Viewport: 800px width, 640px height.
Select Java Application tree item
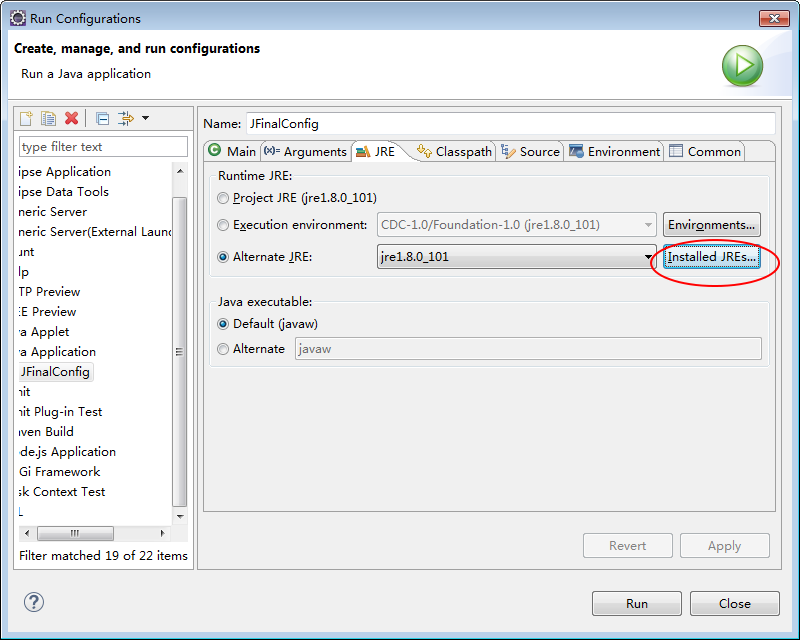click(x=57, y=352)
